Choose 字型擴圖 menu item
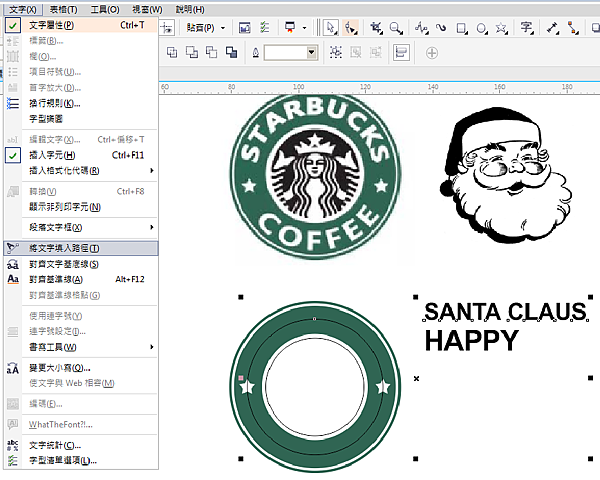 pyautogui.click(x=81, y=119)
